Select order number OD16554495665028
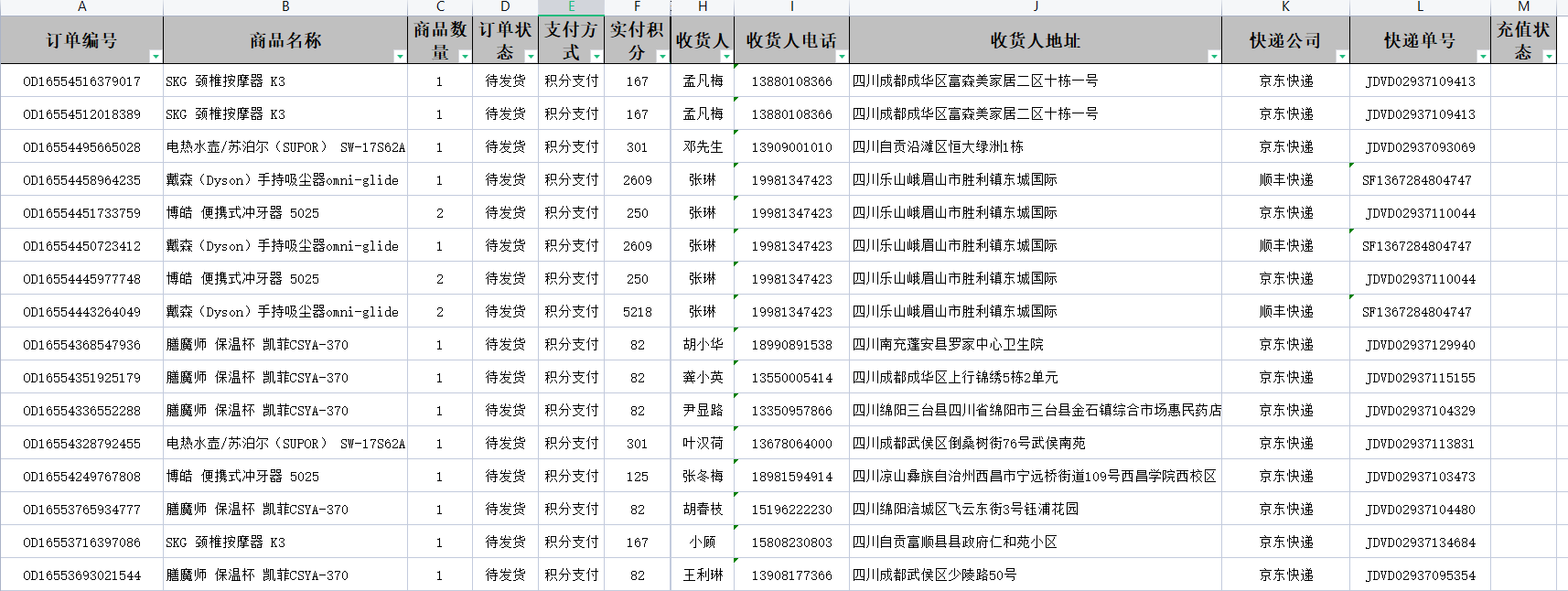1568x591 pixels. (82, 147)
